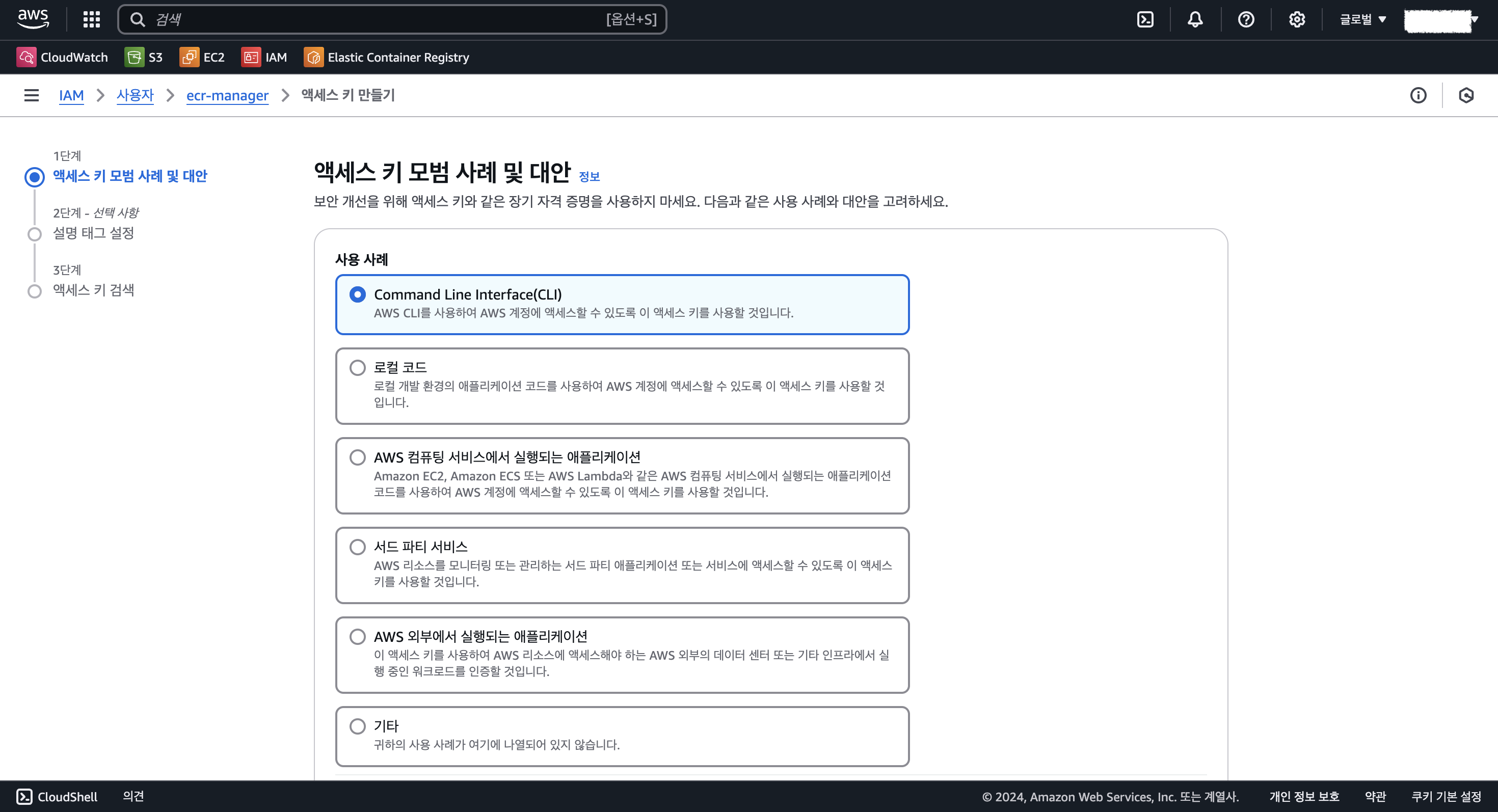Image resolution: width=1498 pixels, height=812 pixels.
Task: Open the help question mark icon
Action: (x=1246, y=19)
